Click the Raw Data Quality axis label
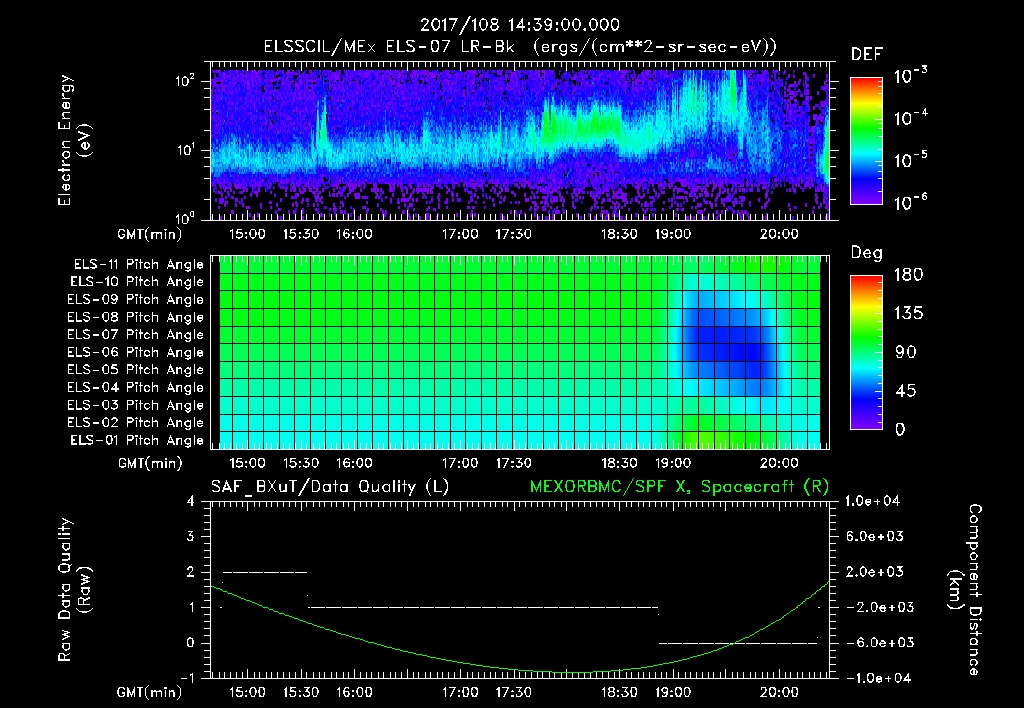This screenshot has height=708, width=1024. point(74,590)
